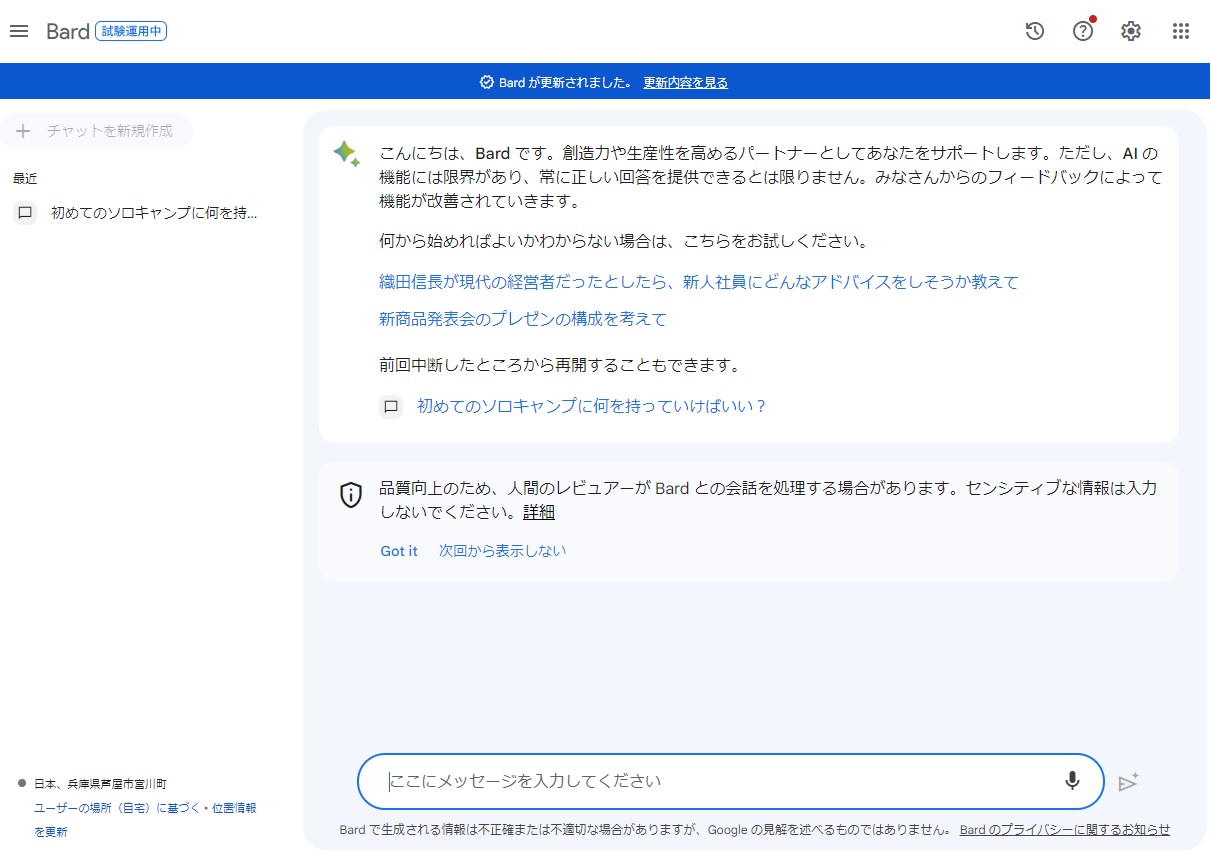Open the Google apps grid

tap(1181, 31)
